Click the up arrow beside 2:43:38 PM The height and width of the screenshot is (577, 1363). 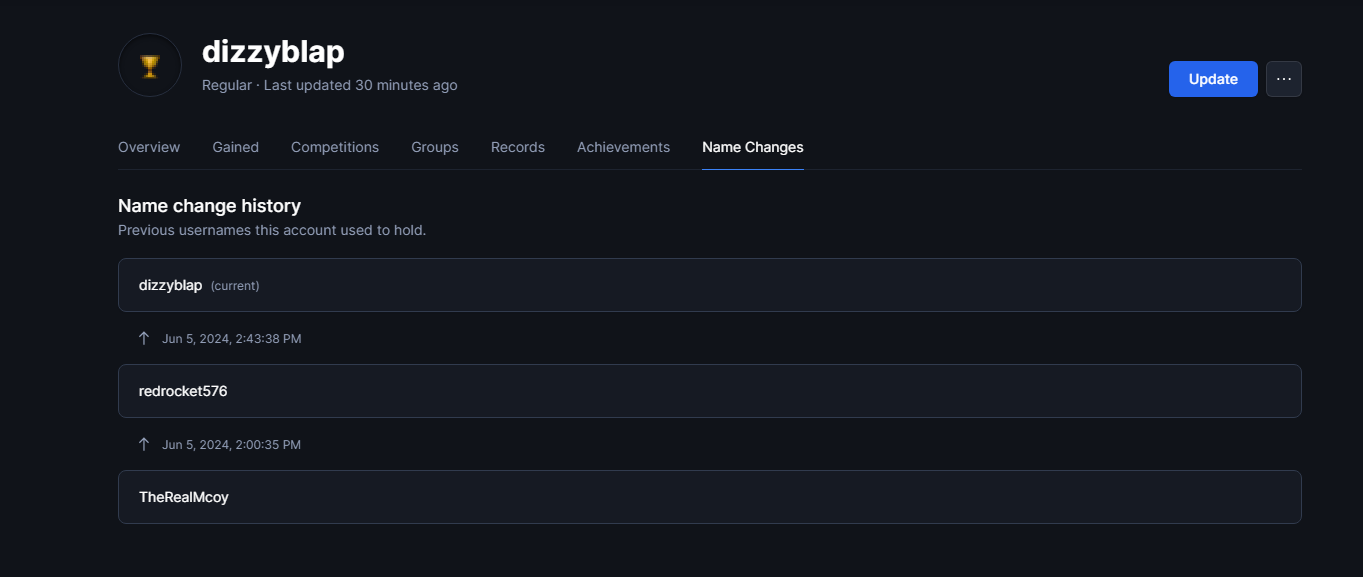144,339
